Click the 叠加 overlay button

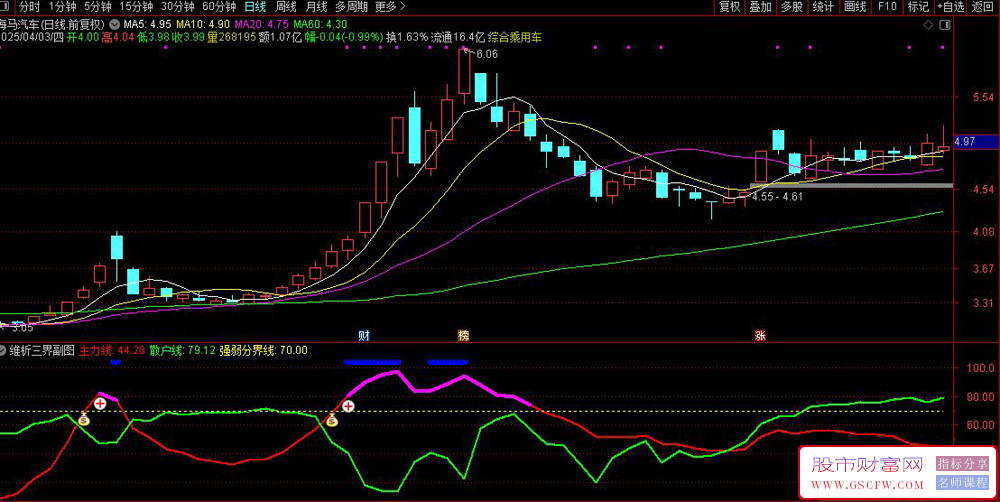760,7
